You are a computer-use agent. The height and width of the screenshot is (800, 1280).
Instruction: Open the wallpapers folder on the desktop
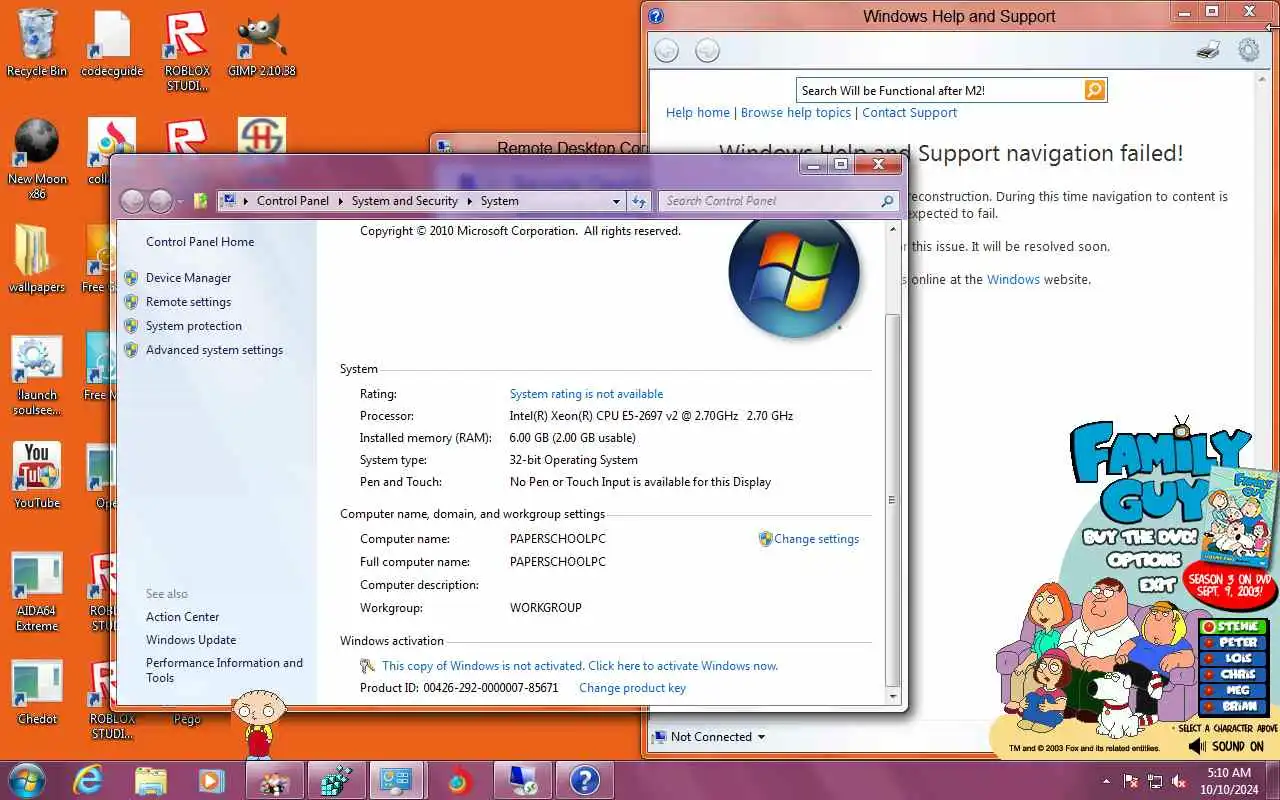pos(37,260)
